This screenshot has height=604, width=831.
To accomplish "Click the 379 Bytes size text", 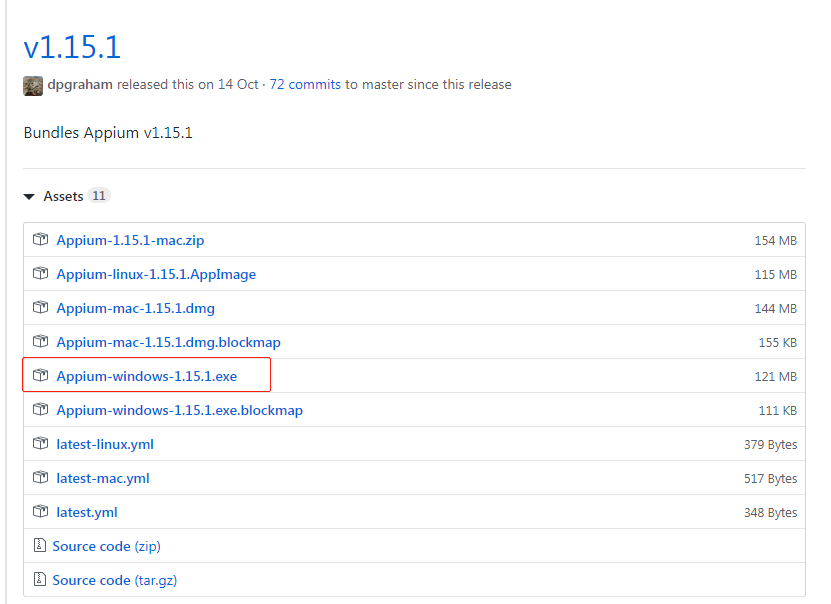I will tap(770, 445).
